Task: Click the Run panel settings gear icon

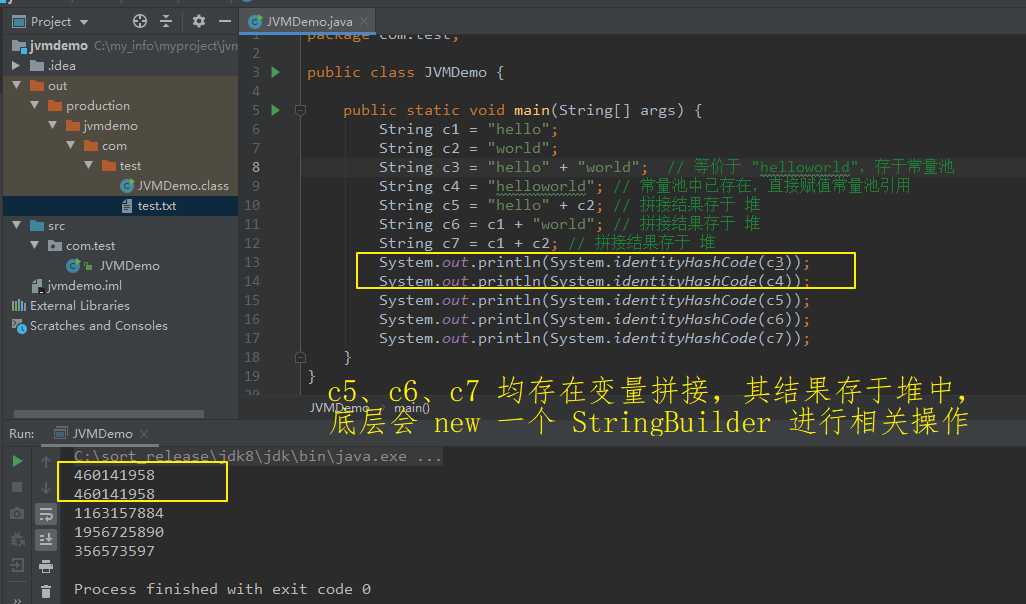Action: [18, 540]
